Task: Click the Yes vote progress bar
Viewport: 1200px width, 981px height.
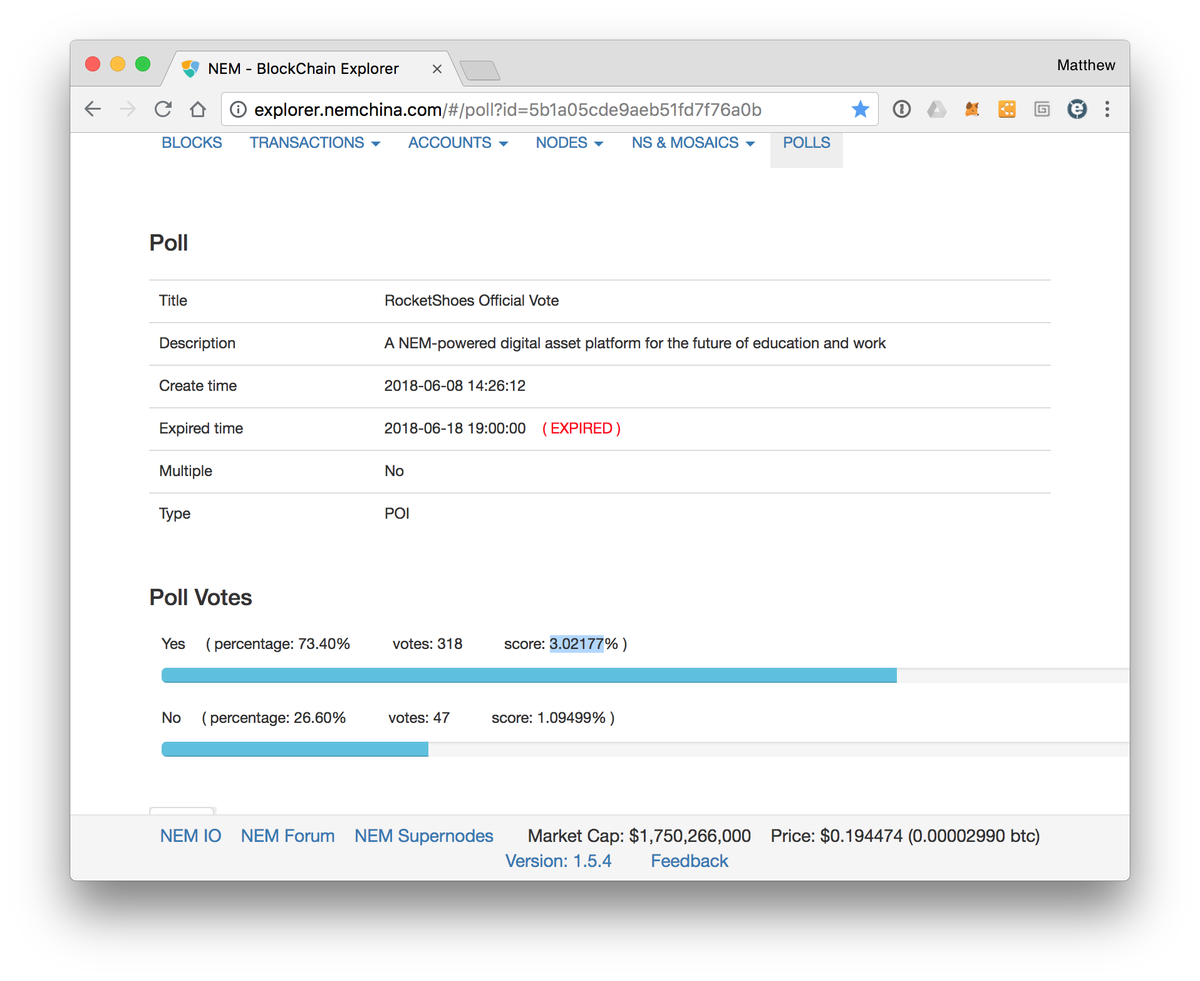Action: (645, 675)
